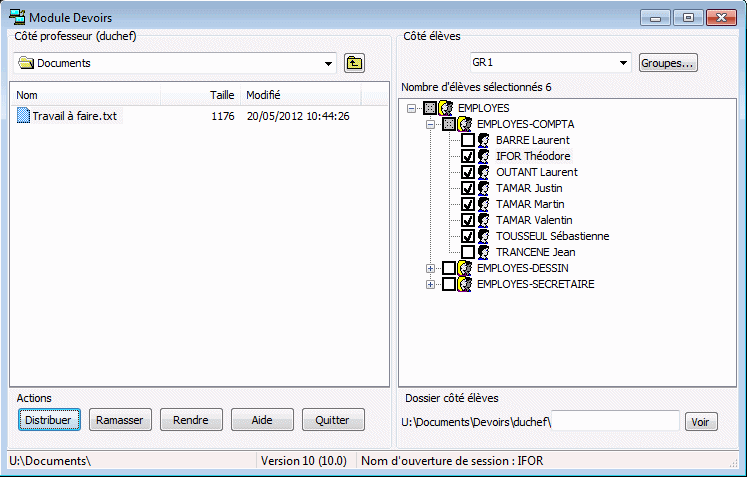Click the Voir button

701,422
